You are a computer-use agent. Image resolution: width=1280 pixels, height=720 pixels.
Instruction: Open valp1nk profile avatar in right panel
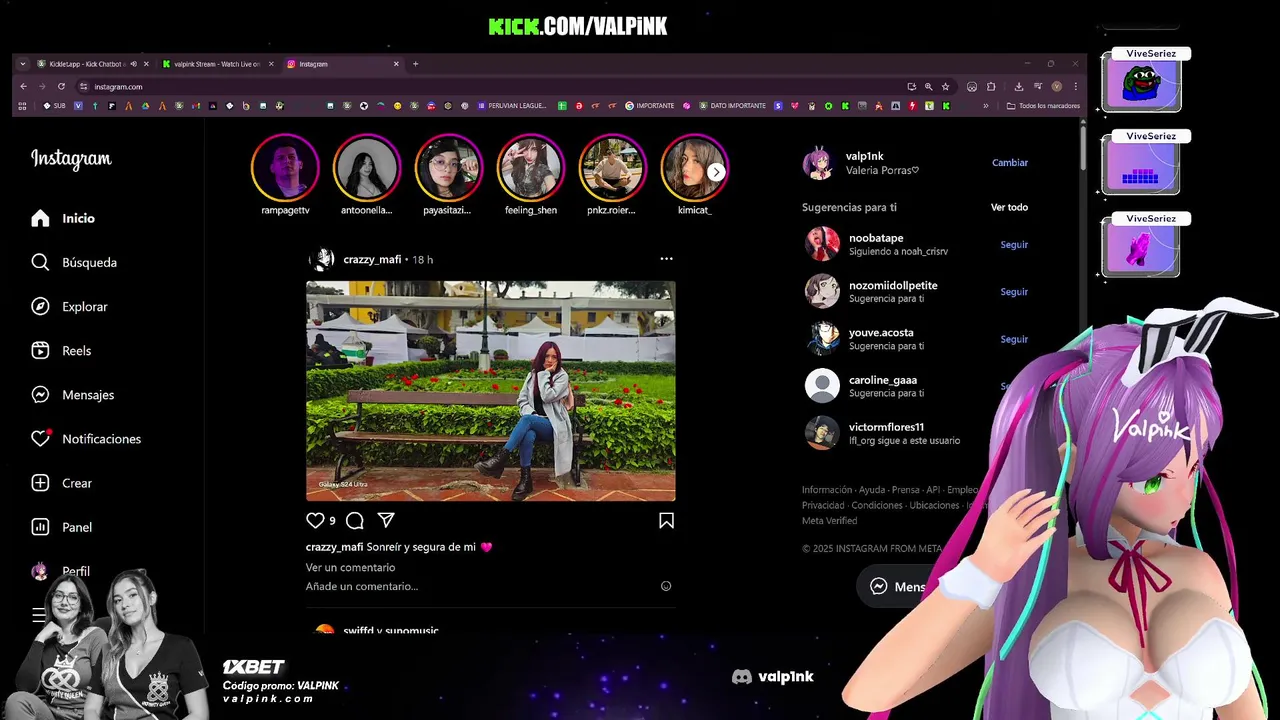pyautogui.click(x=819, y=163)
